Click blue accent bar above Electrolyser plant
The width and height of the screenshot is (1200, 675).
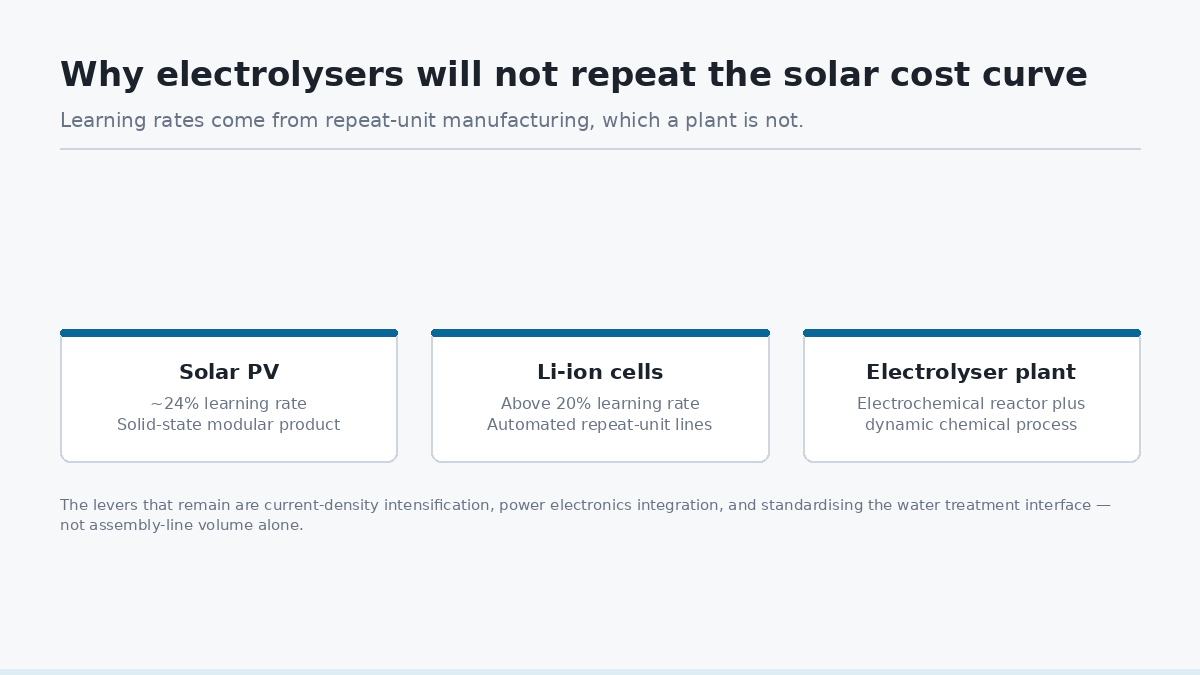(972, 333)
